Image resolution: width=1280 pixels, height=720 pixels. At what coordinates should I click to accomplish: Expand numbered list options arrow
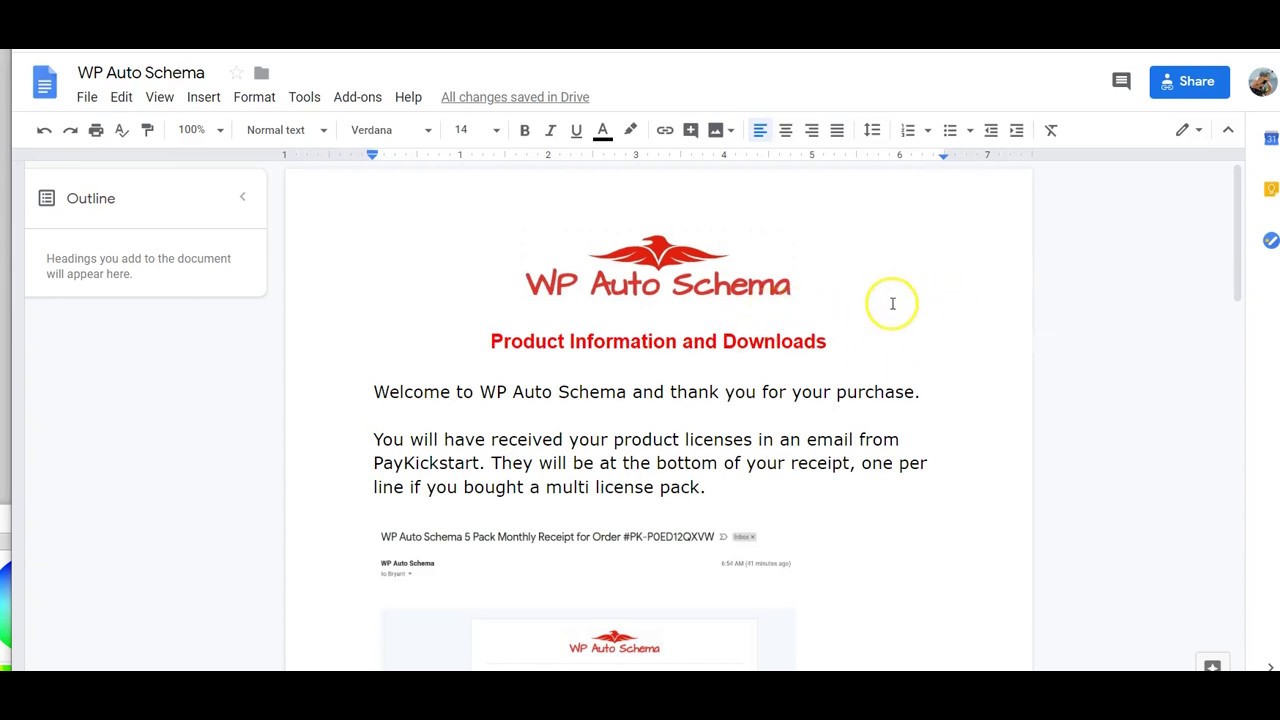point(928,130)
